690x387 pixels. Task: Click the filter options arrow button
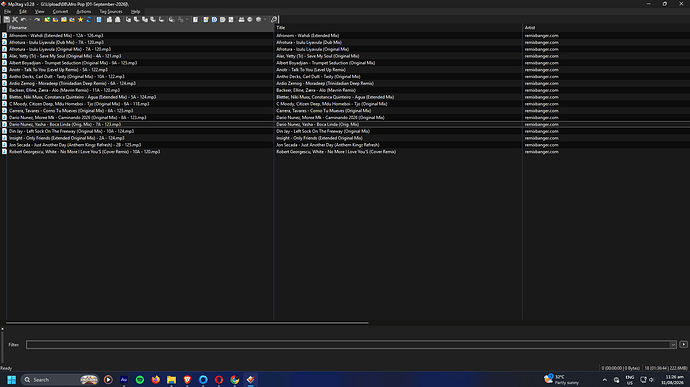[683, 344]
